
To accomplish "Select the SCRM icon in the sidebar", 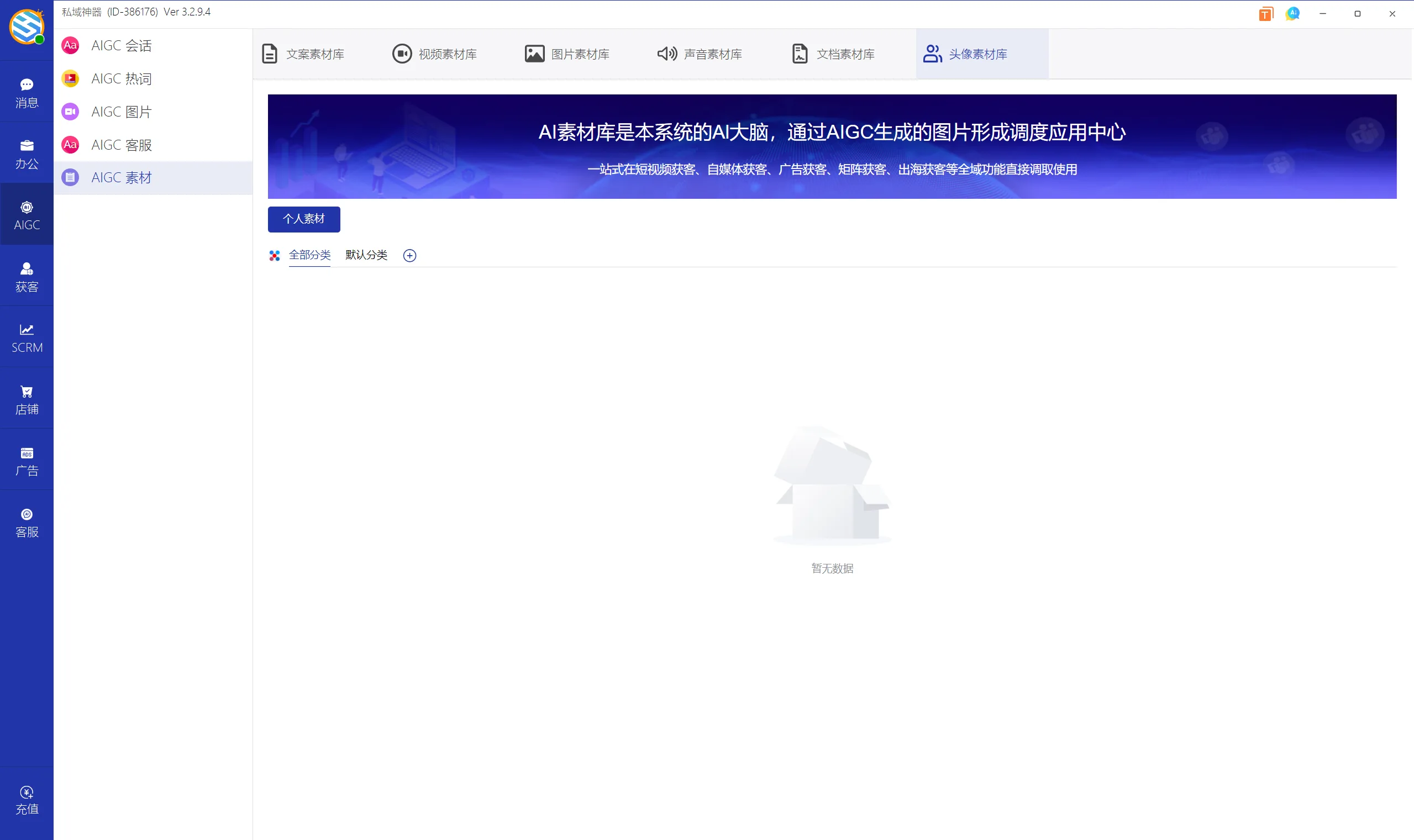I will coord(27,337).
